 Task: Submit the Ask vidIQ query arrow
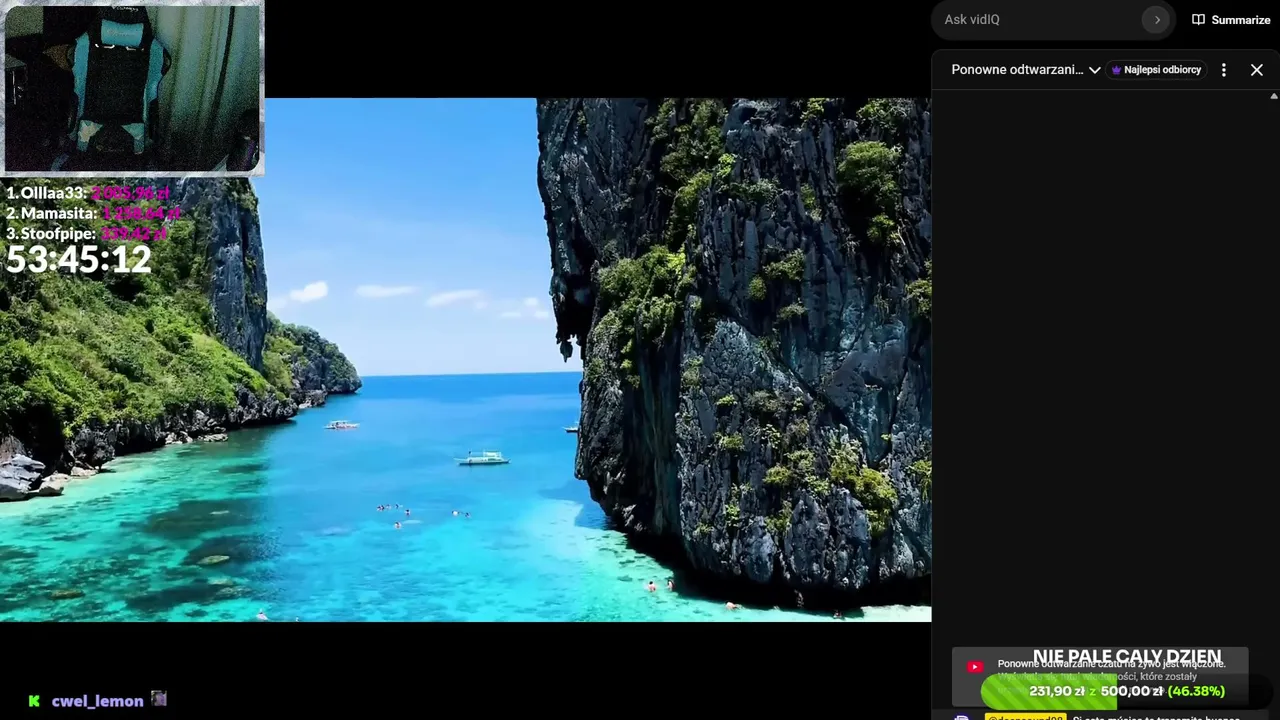1157,20
